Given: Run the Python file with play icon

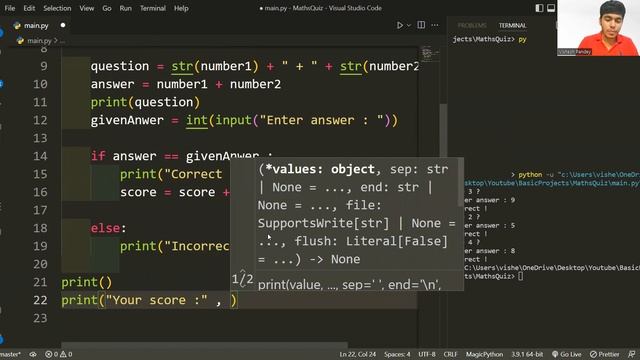Looking at the screenshot, I should click(x=400, y=25).
